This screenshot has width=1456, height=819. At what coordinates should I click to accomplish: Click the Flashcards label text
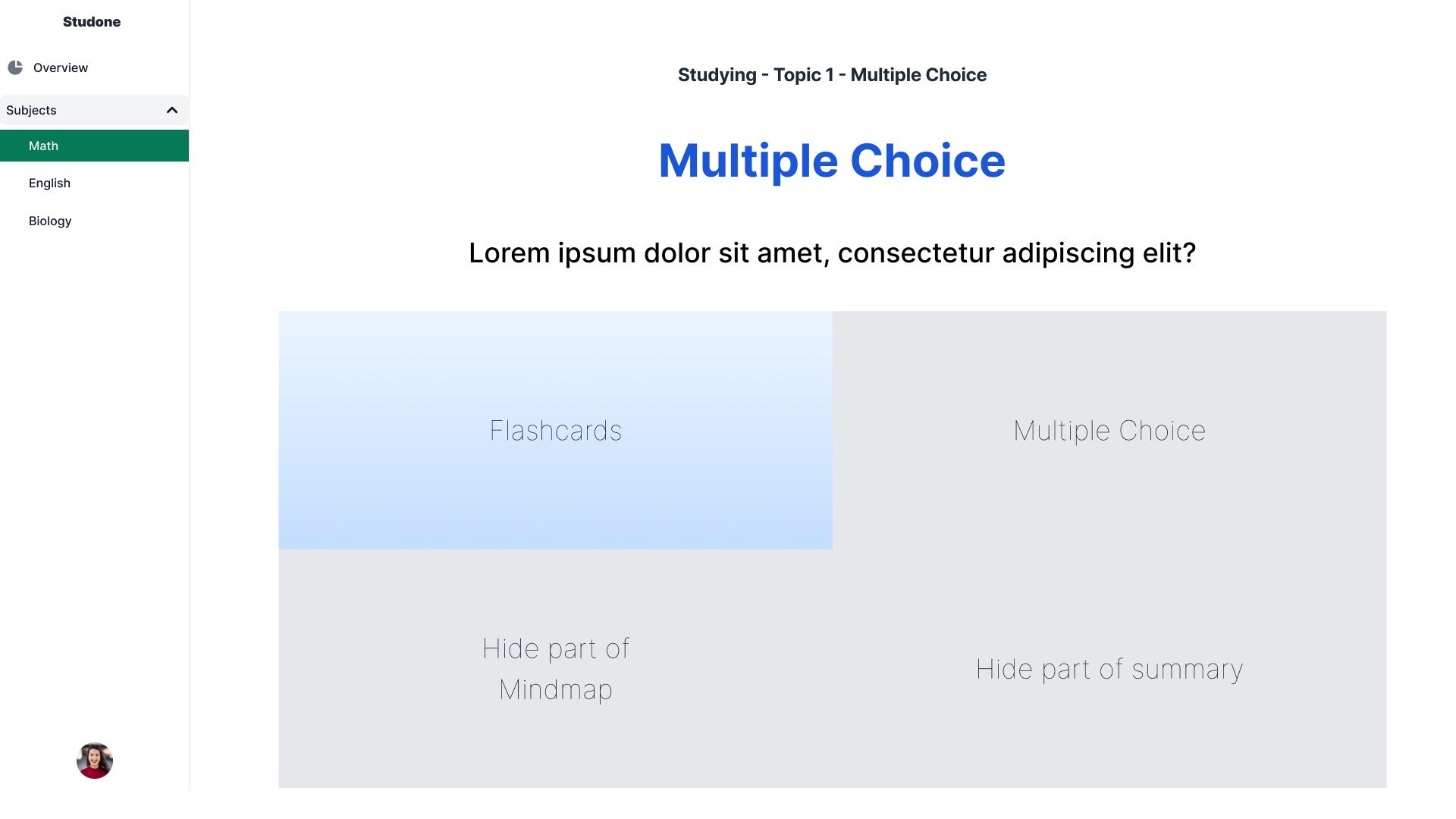pyautogui.click(x=556, y=431)
